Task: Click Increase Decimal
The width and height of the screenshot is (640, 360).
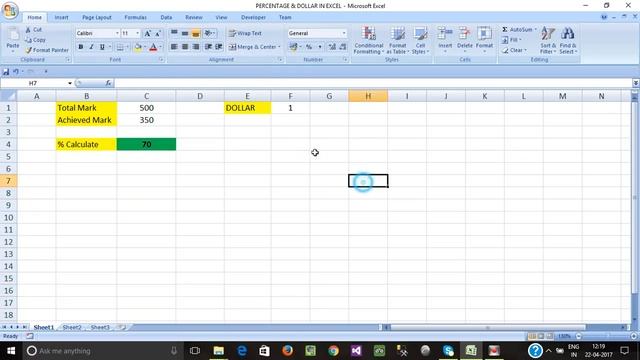Action: tap(332, 47)
